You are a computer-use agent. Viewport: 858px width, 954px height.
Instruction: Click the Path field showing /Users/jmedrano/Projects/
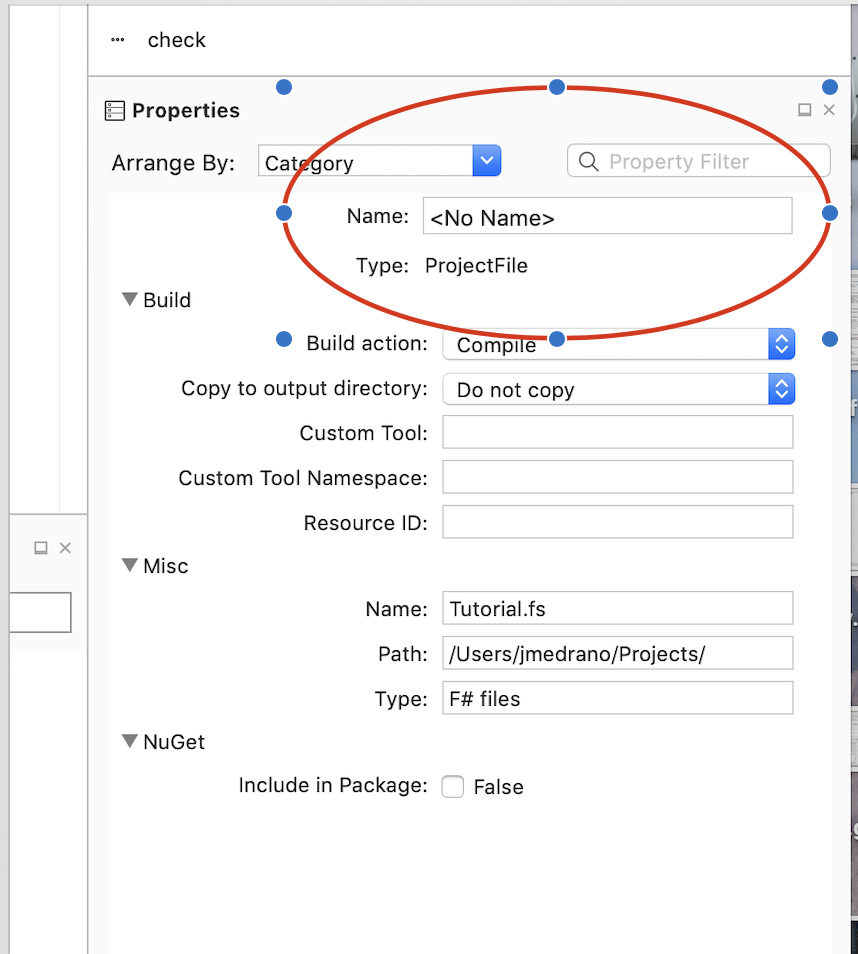click(617, 653)
